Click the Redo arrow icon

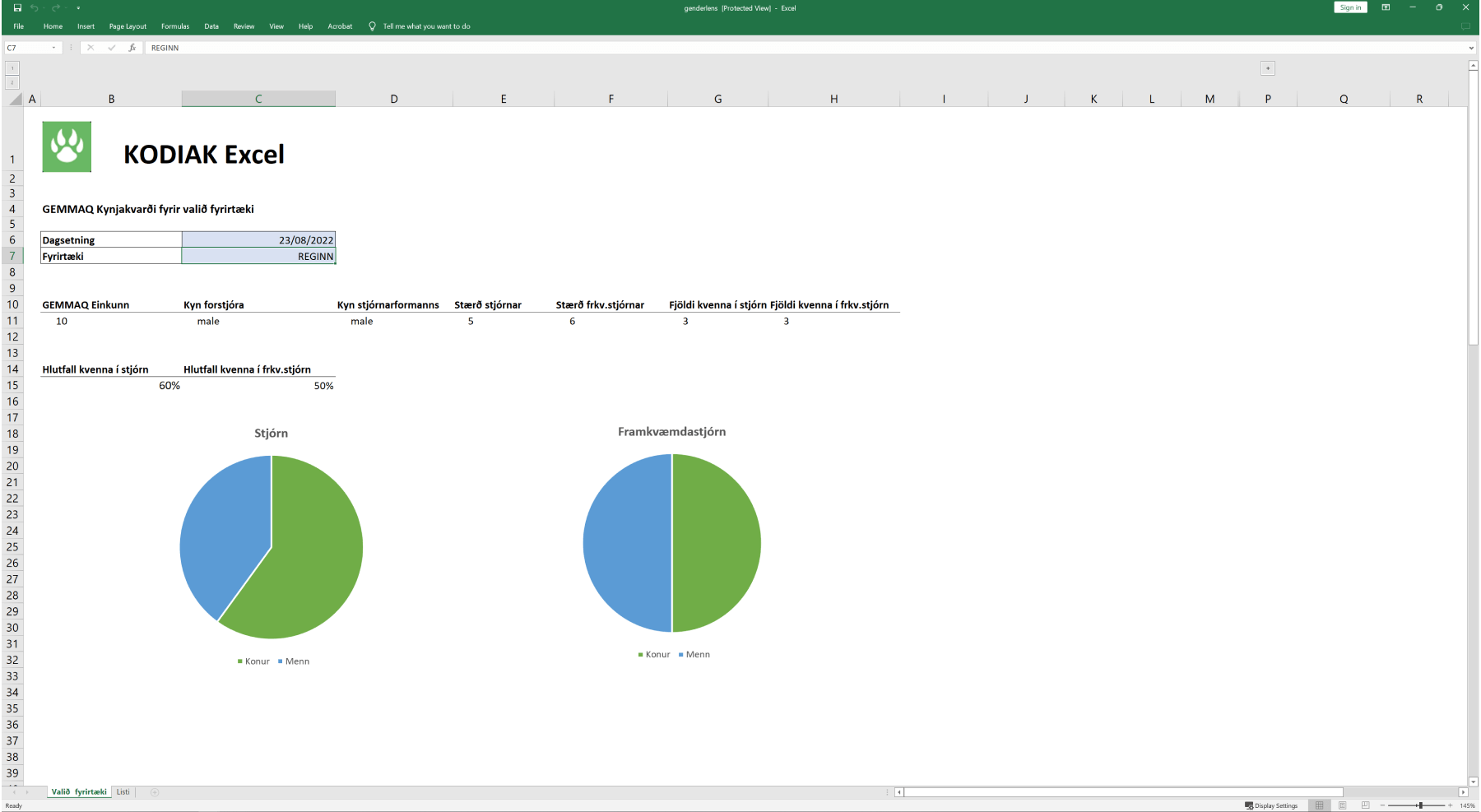[56, 7]
